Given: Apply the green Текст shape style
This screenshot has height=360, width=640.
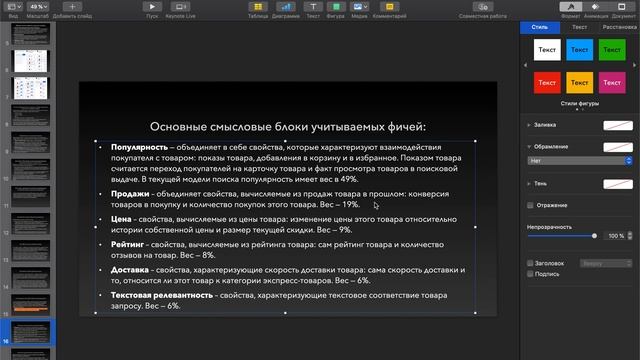Looking at the screenshot, I should pos(612,50).
